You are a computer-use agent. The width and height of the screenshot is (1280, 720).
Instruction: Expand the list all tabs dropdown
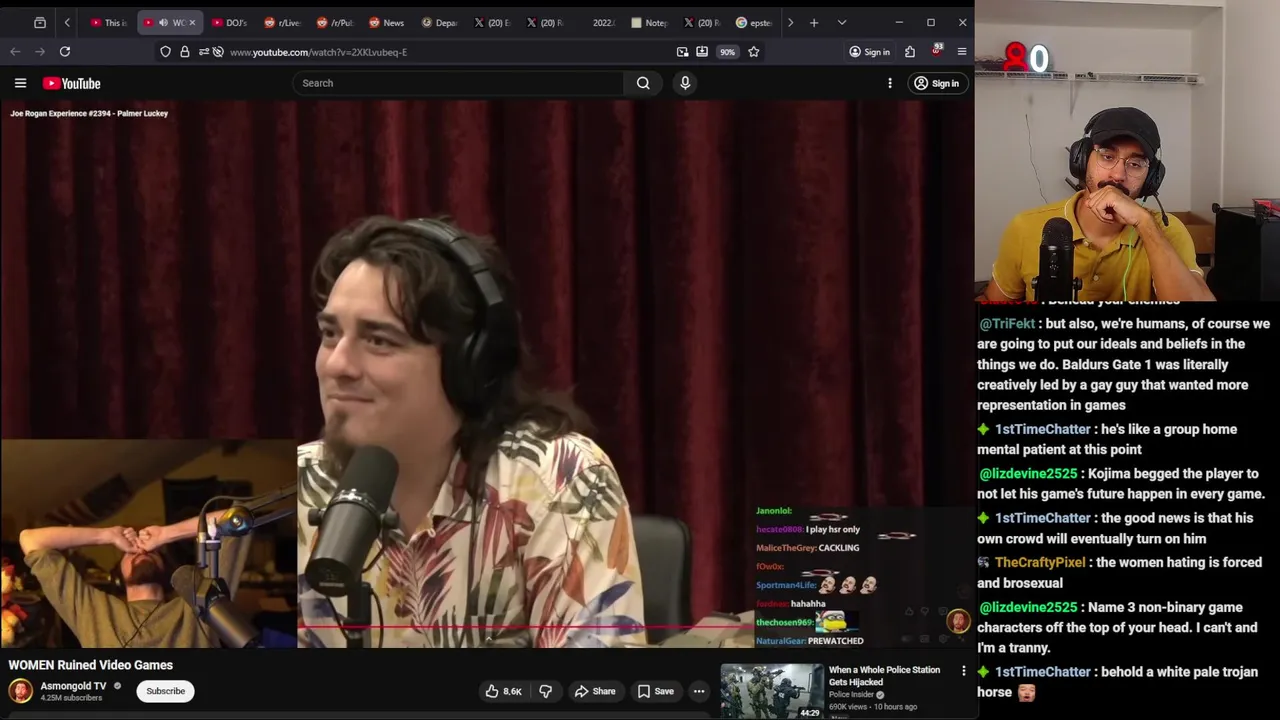point(842,22)
